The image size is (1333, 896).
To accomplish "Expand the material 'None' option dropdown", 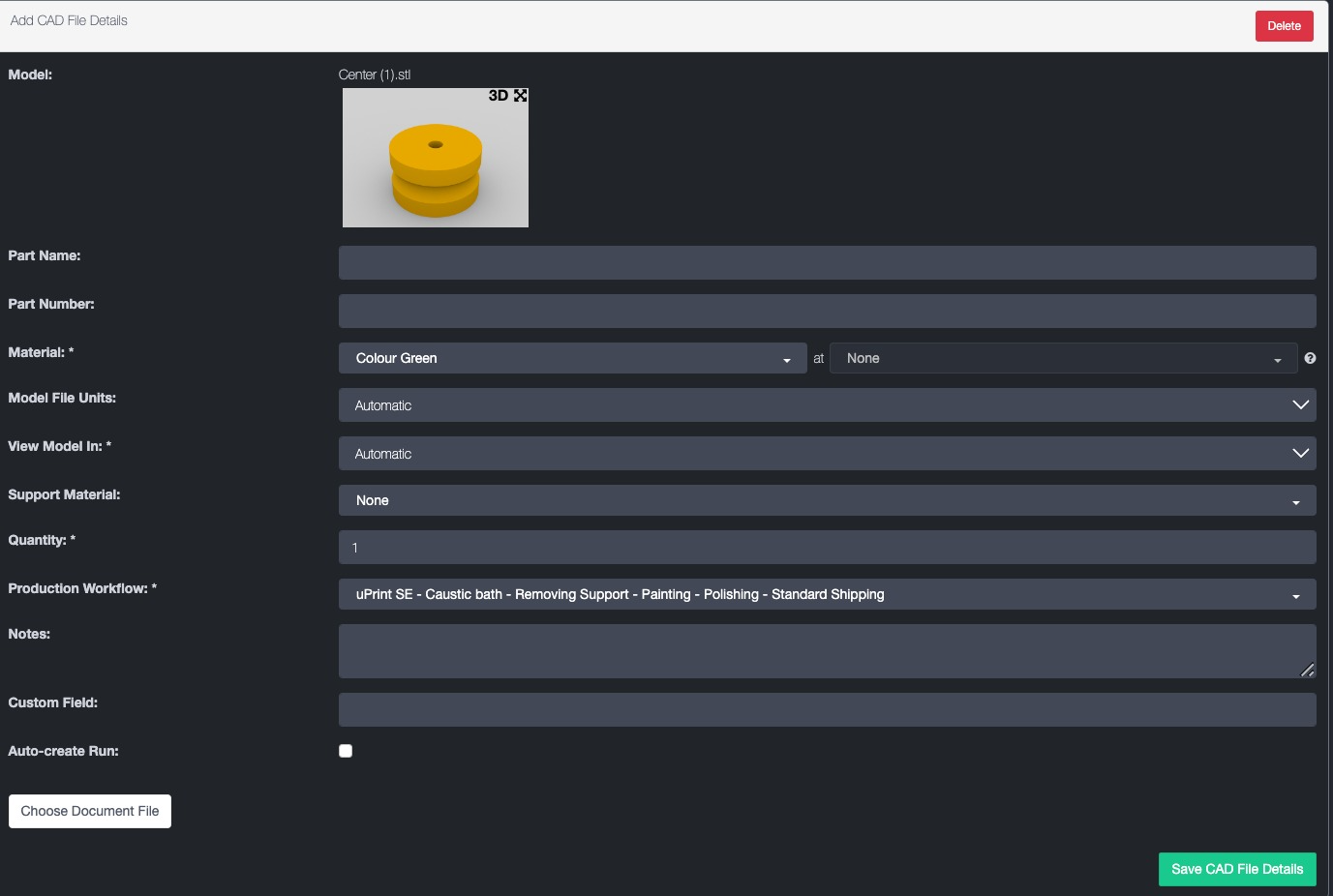I will coord(1063,359).
